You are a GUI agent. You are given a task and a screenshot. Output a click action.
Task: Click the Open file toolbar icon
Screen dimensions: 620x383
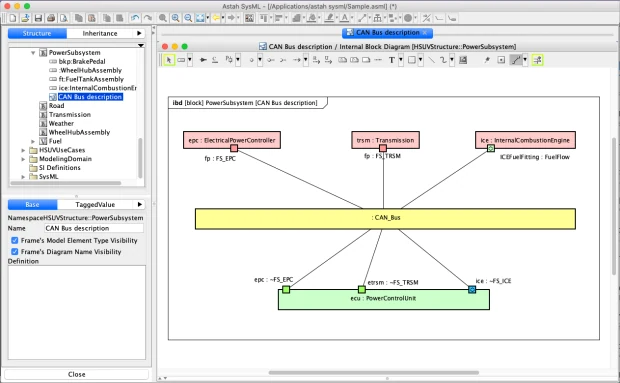(25, 18)
